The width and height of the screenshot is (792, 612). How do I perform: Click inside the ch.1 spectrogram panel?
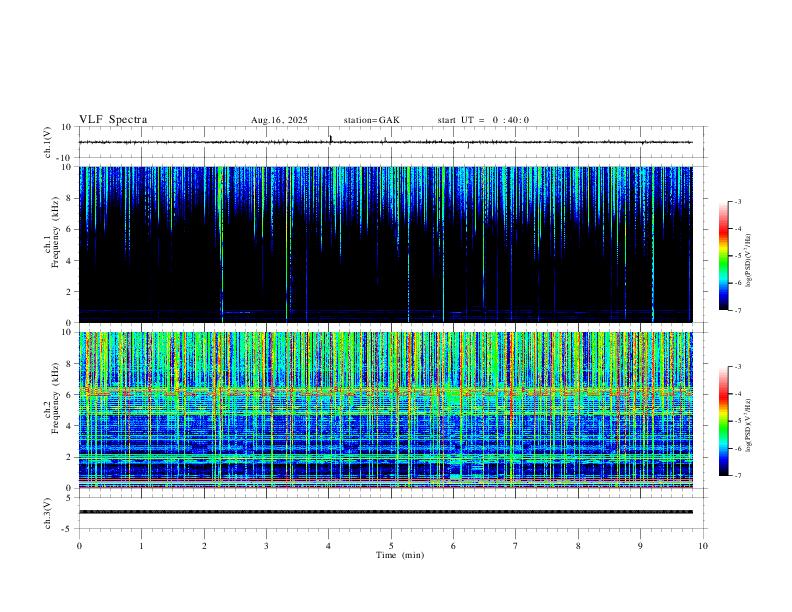click(385, 244)
